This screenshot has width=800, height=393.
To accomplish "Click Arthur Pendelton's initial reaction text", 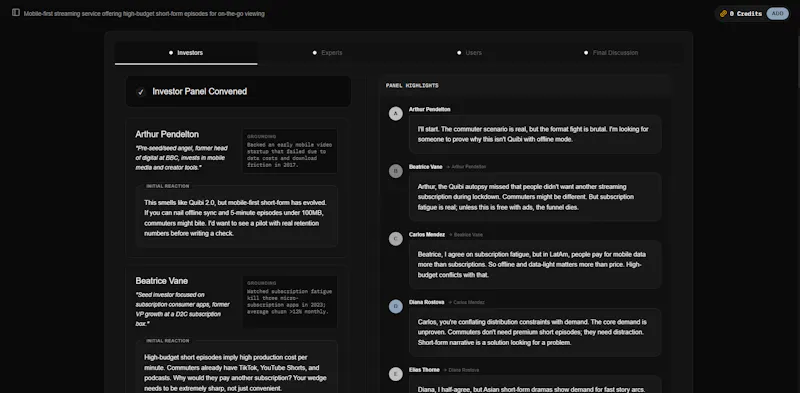I will (x=235, y=218).
